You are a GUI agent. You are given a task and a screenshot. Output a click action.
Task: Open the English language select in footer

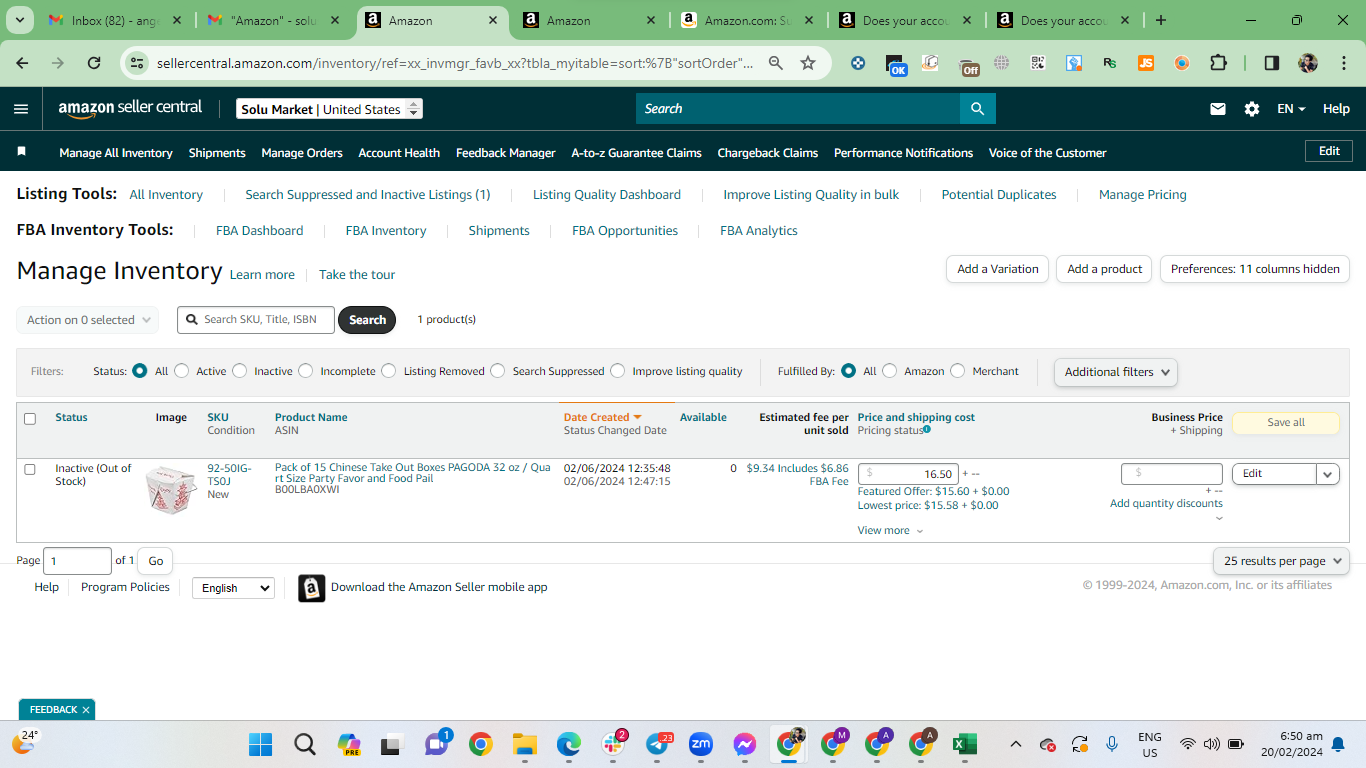[233, 588]
